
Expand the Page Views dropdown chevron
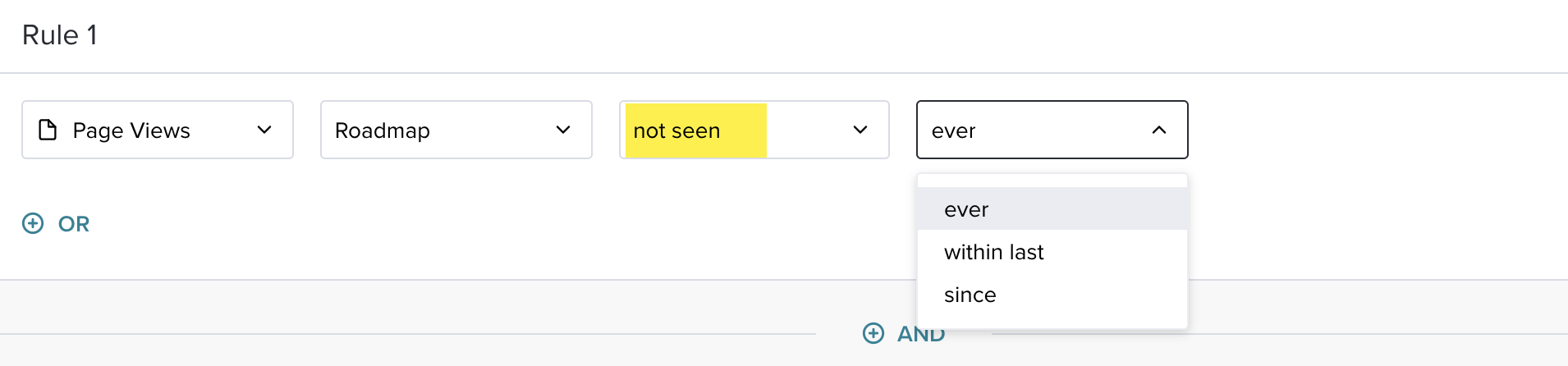pos(264,130)
